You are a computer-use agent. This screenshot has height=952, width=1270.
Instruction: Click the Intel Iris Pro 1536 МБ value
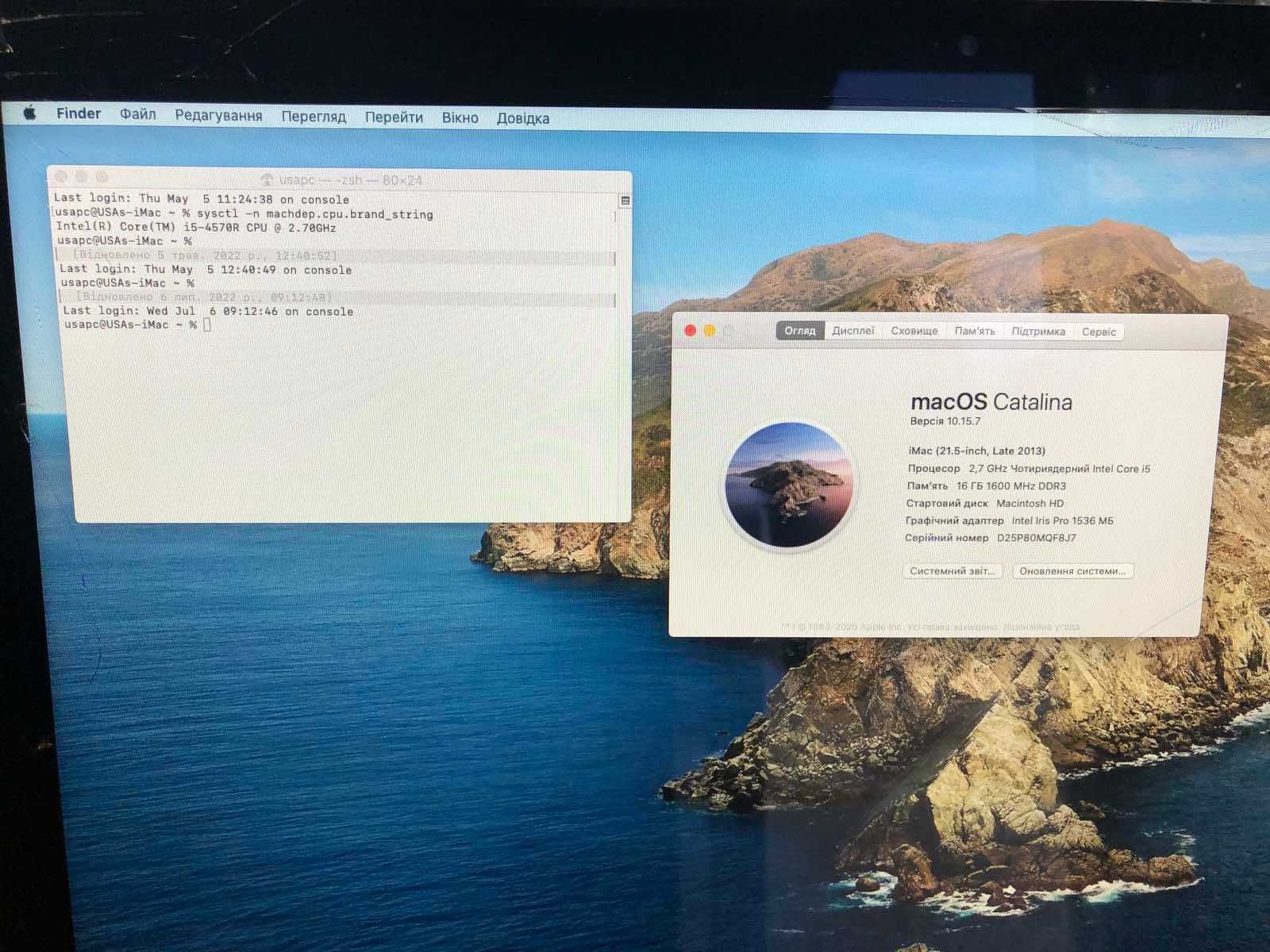click(x=1063, y=520)
